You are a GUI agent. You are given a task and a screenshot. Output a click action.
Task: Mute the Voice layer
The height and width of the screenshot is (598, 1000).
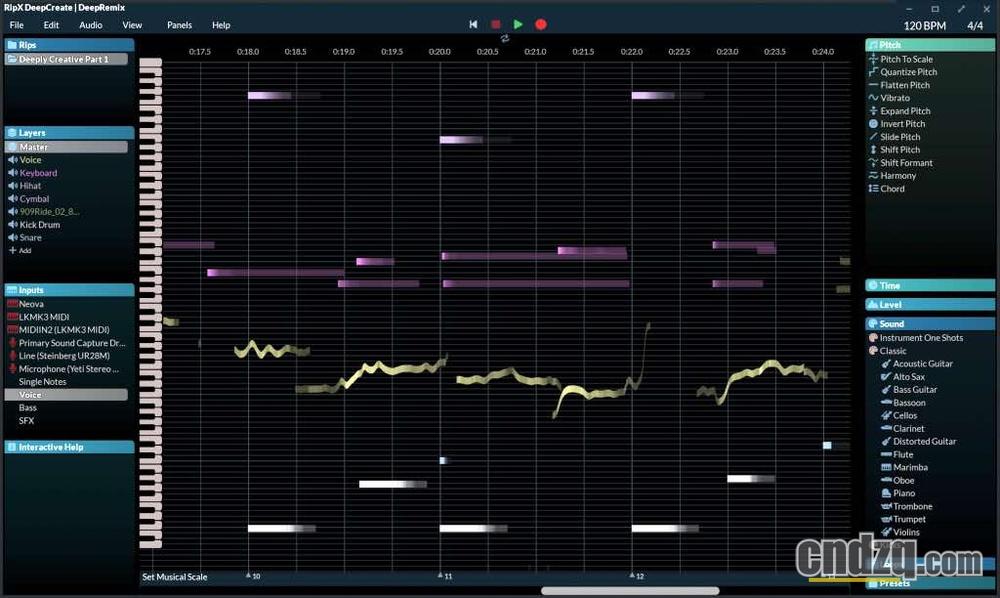(x=14, y=159)
